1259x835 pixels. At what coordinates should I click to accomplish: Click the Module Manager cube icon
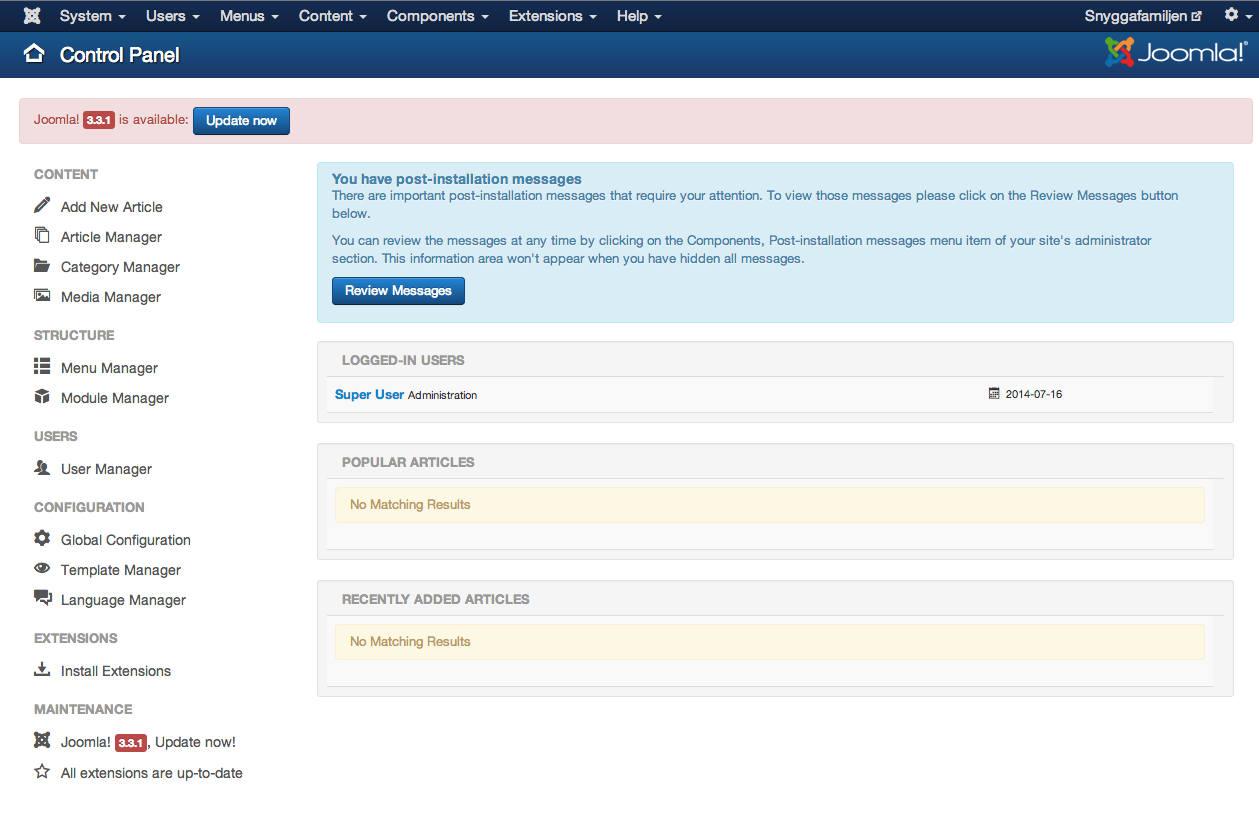[x=42, y=397]
